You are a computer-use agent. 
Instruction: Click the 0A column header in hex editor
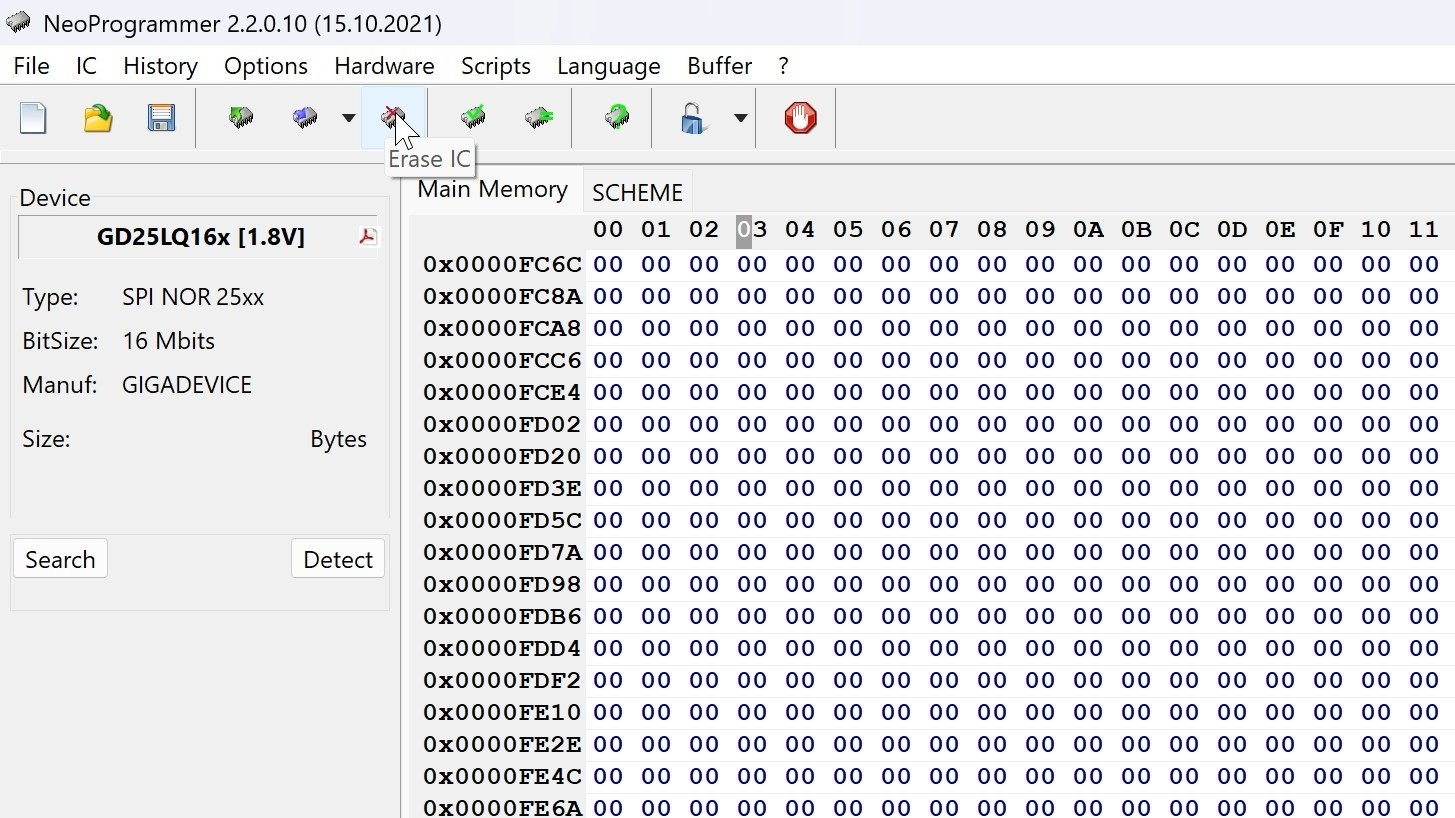tap(1088, 230)
